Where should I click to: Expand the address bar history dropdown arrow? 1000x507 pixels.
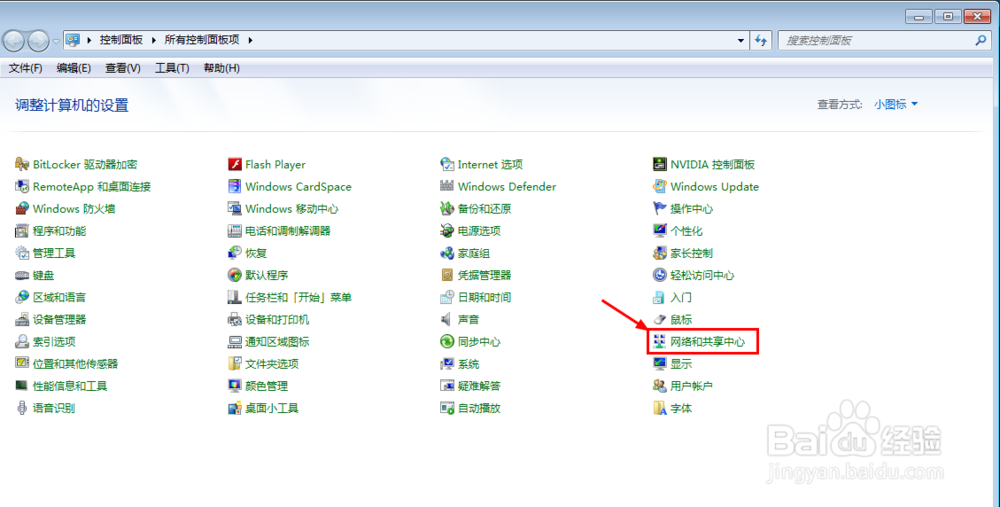[740, 40]
